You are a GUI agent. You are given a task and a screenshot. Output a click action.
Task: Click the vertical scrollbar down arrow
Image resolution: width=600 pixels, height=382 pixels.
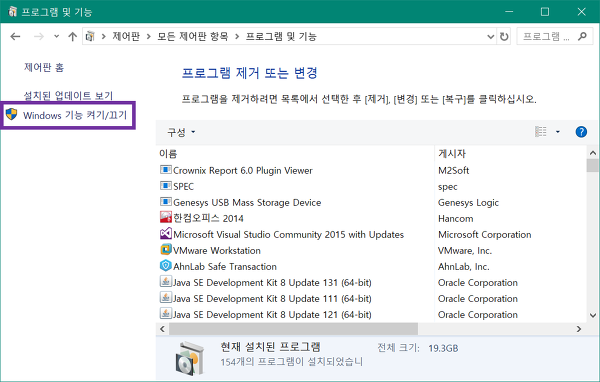[x=593, y=315]
